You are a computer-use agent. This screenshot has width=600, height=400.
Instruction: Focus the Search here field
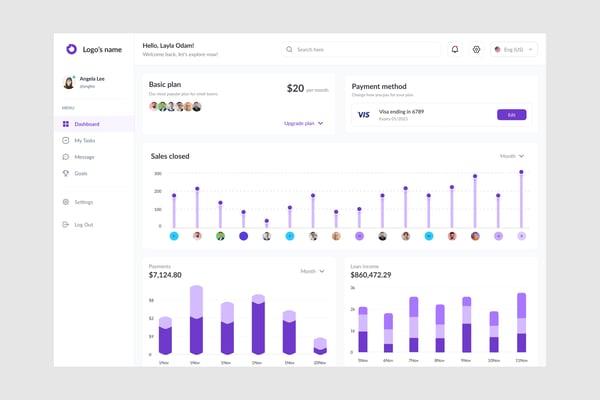[x=361, y=49]
